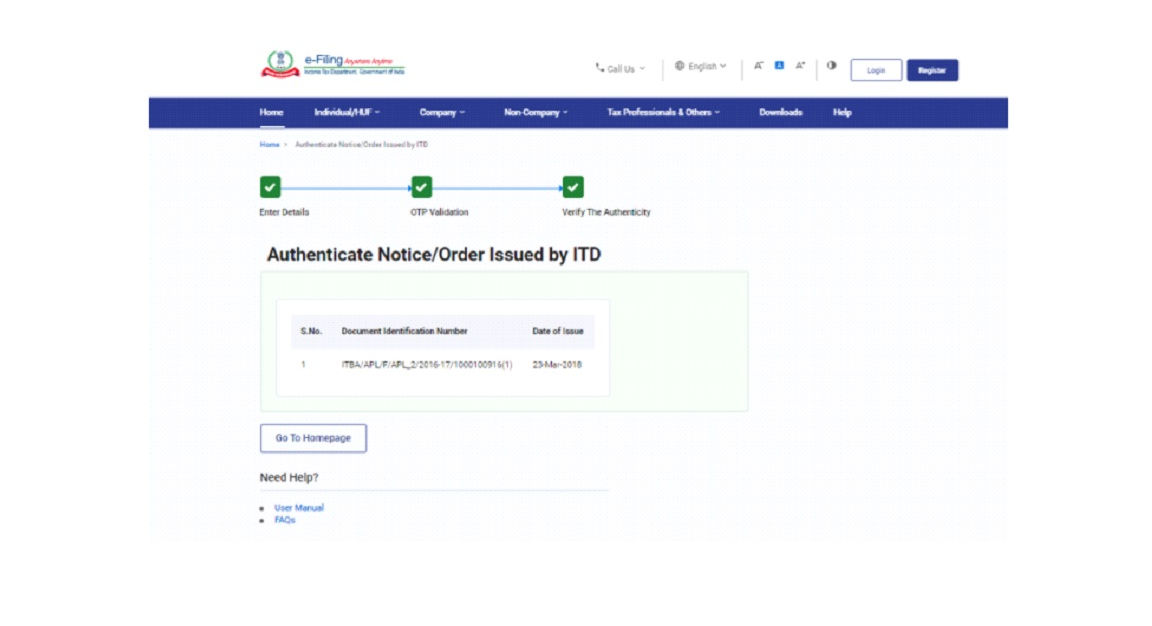Screen dimensions: 1152x626
Task: Reset to default font size icon
Action: click(779, 67)
